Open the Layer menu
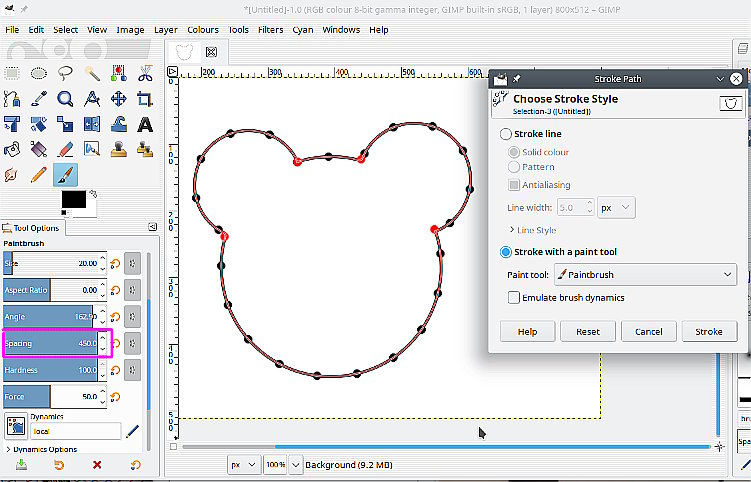 click(165, 30)
